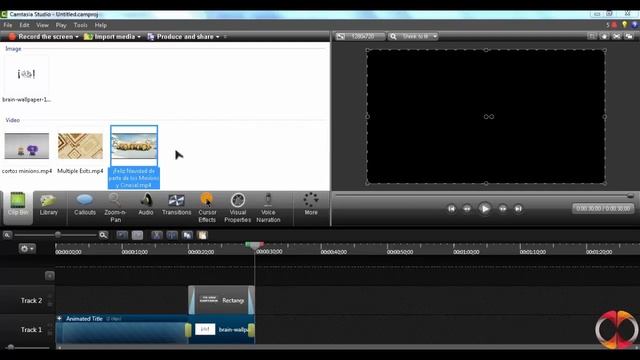Open toolbar overflow arrow after Produce and share
Viewport: 640px width, 360px height.
pos(225,37)
